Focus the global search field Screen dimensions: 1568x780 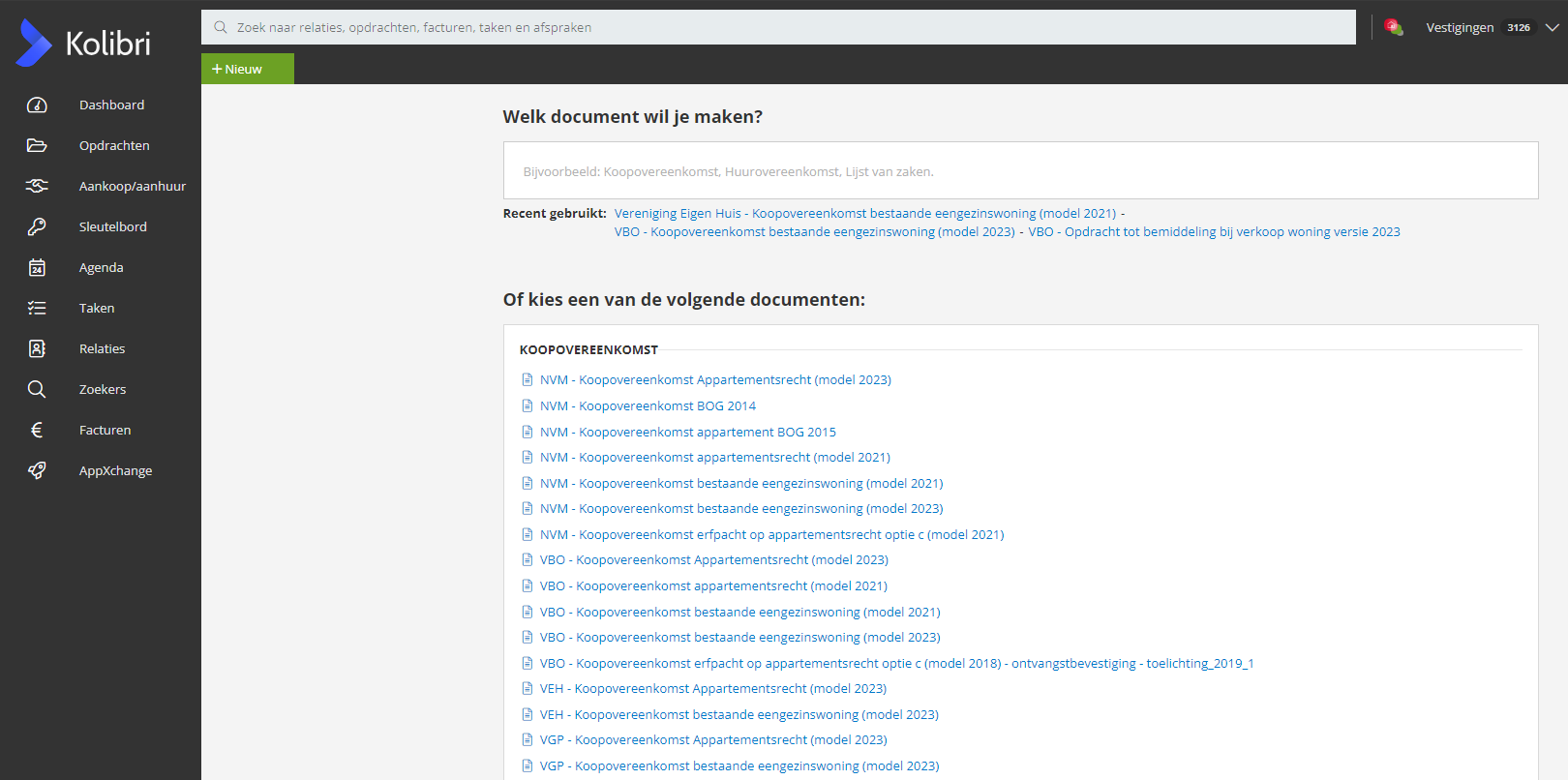pos(778,27)
